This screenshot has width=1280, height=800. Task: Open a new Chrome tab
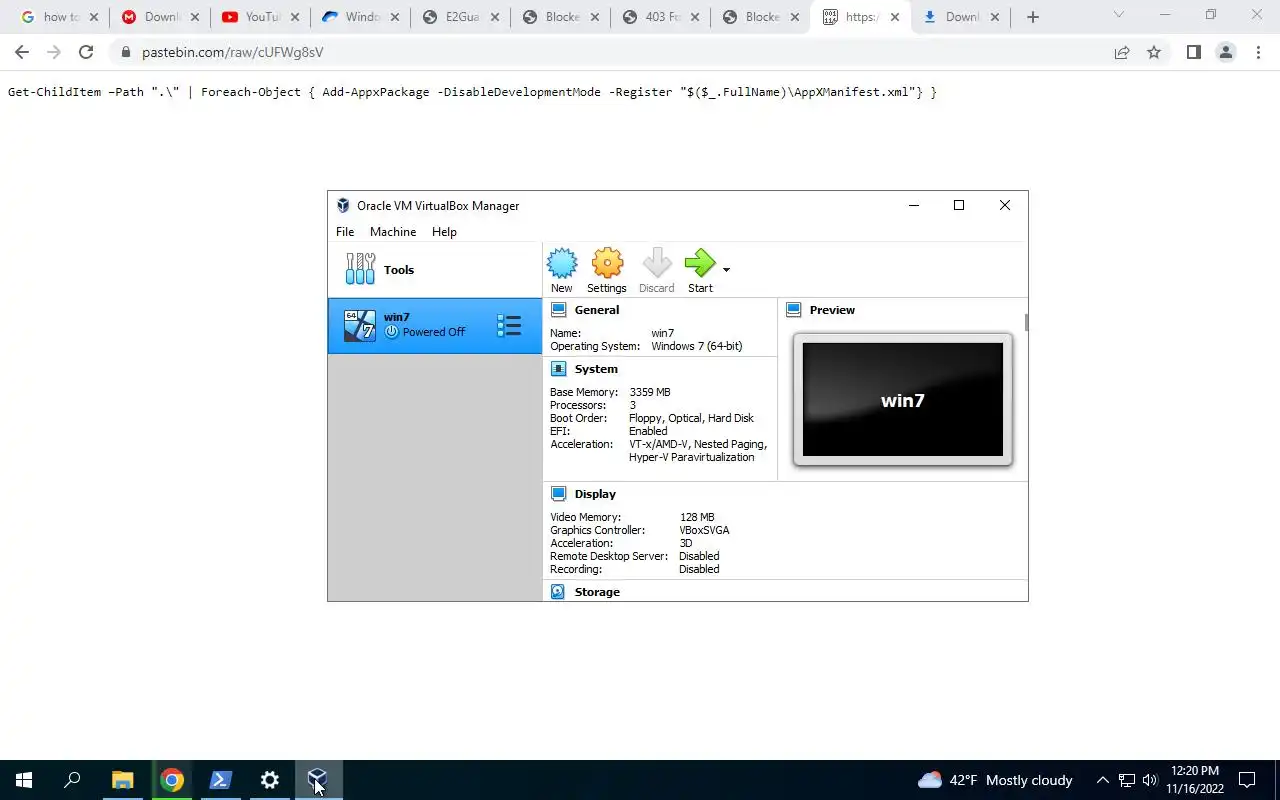1033,17
